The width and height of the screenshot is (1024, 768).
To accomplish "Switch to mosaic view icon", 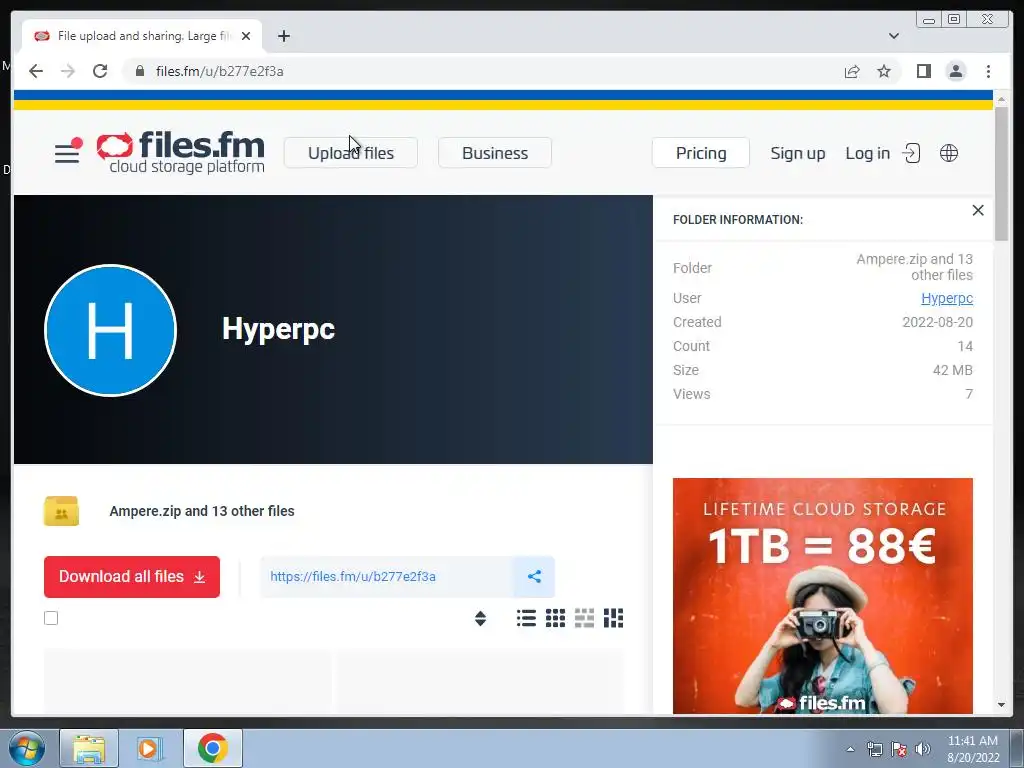I will tap(613, 618).
